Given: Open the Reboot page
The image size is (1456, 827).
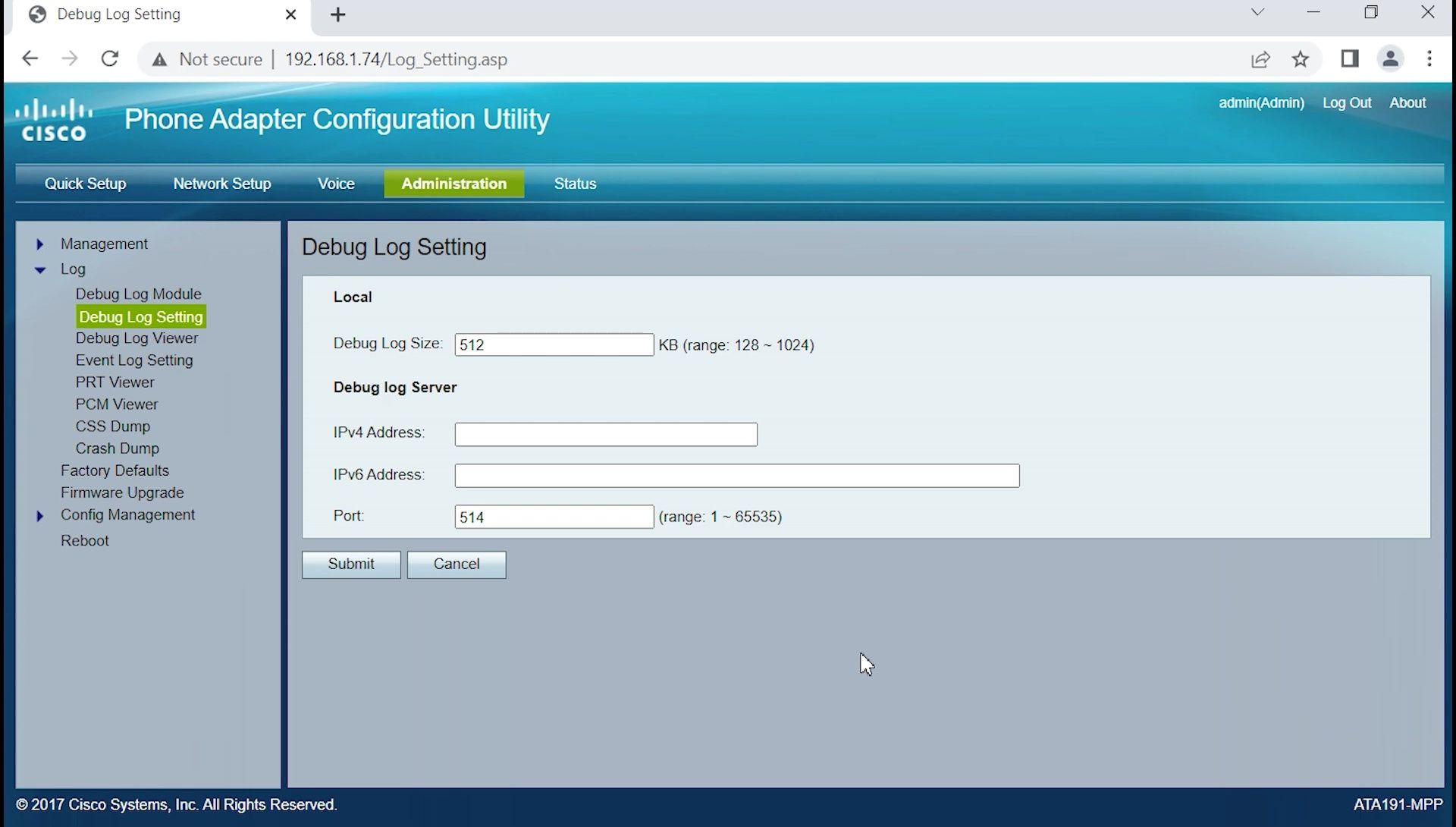Looking at the screenshot, I should coord(85,540).
